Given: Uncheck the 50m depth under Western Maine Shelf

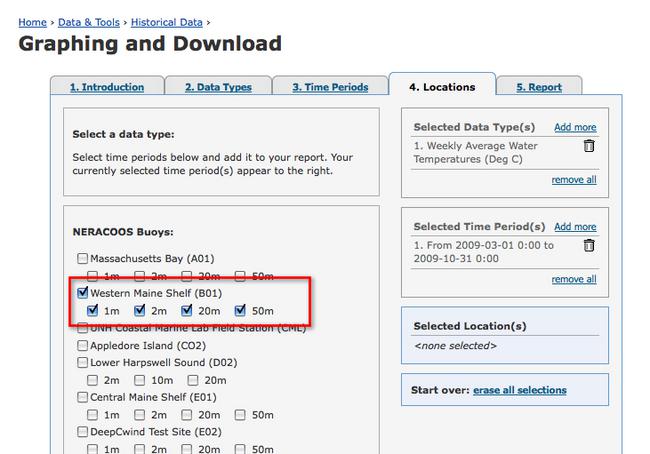Looking at the screenshot, I should click(x=240, y=310).
